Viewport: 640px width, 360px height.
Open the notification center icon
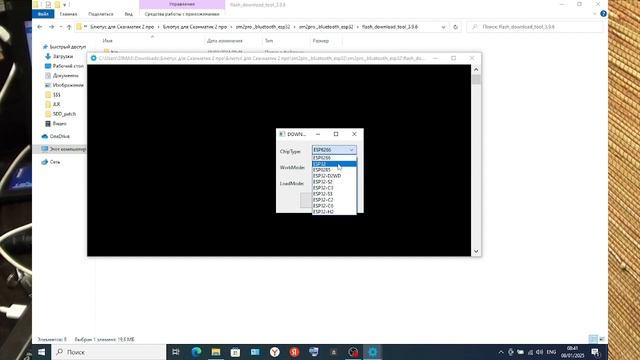click(x=596, y=352)
